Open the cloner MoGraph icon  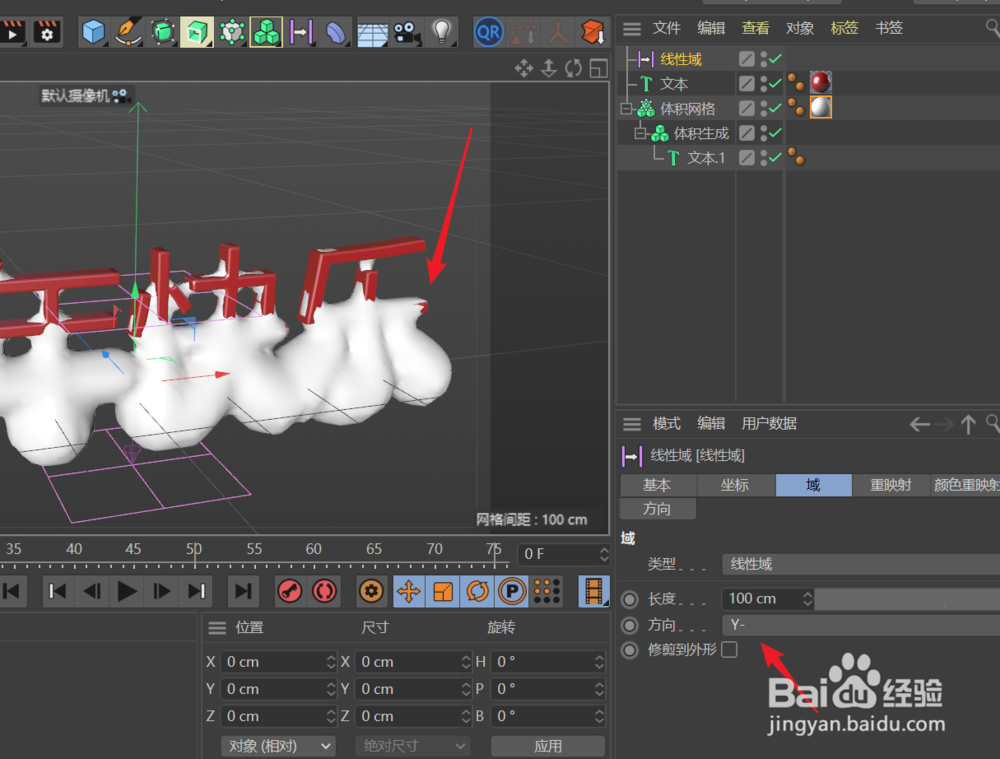pyautogui.click(x=232, y=32)
